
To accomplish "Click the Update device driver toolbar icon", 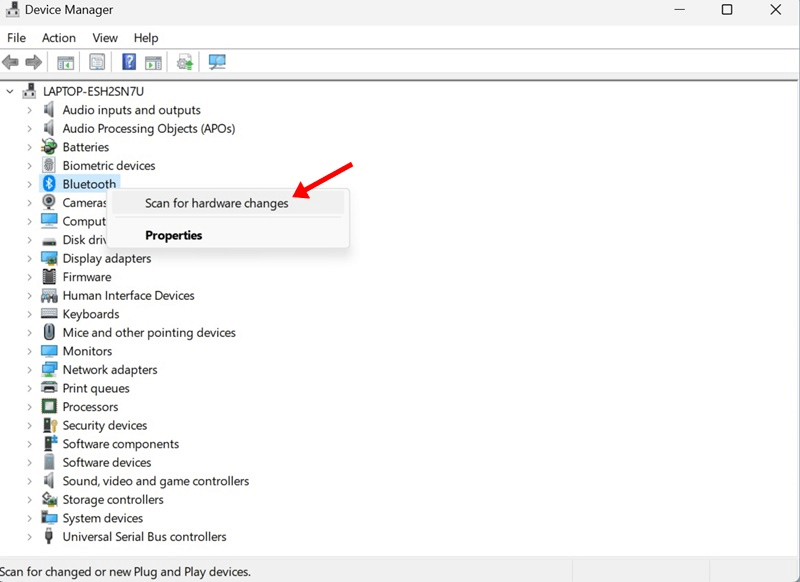I will pos(185,62).
